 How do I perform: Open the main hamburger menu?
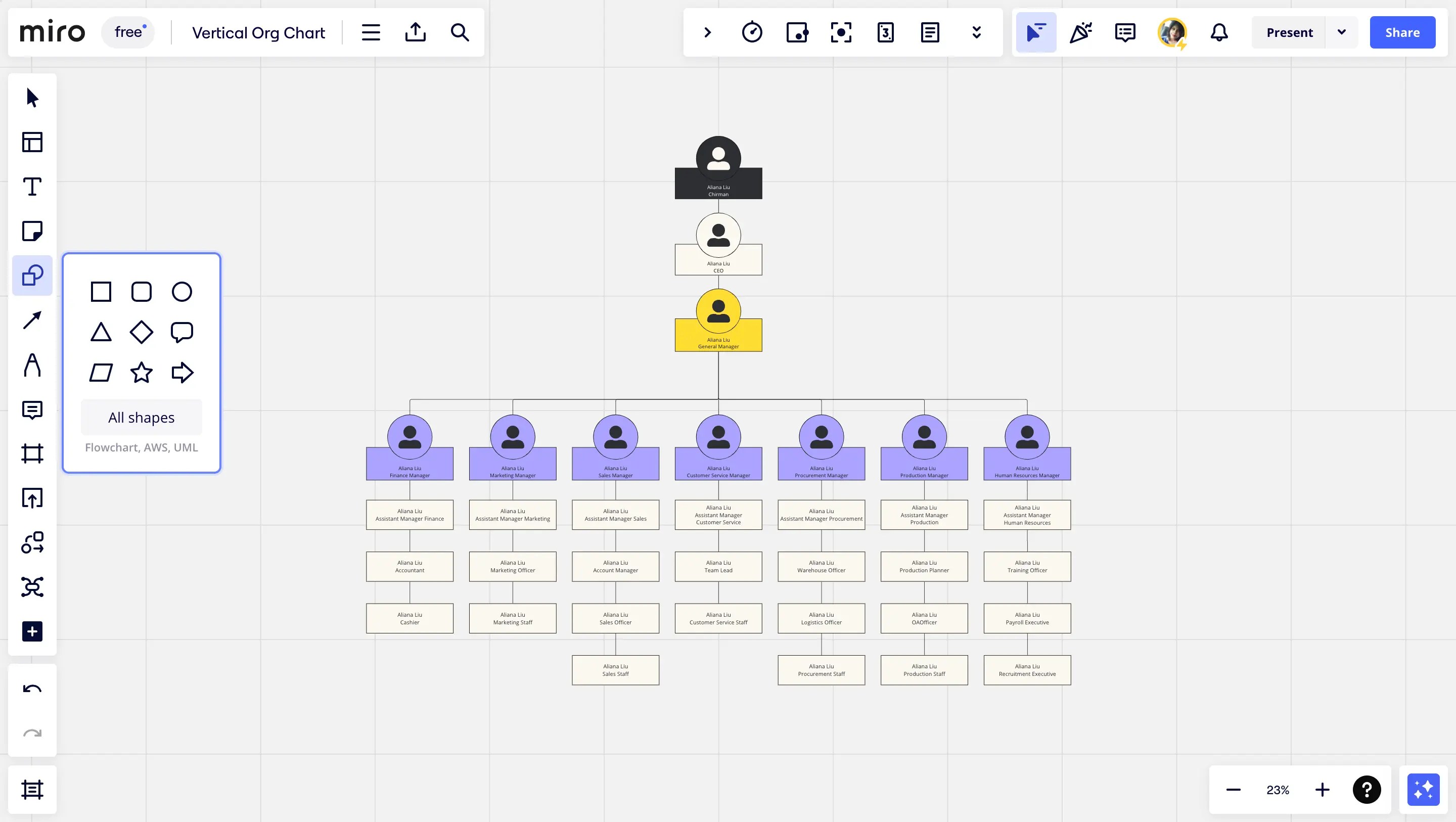pos(371,32)
